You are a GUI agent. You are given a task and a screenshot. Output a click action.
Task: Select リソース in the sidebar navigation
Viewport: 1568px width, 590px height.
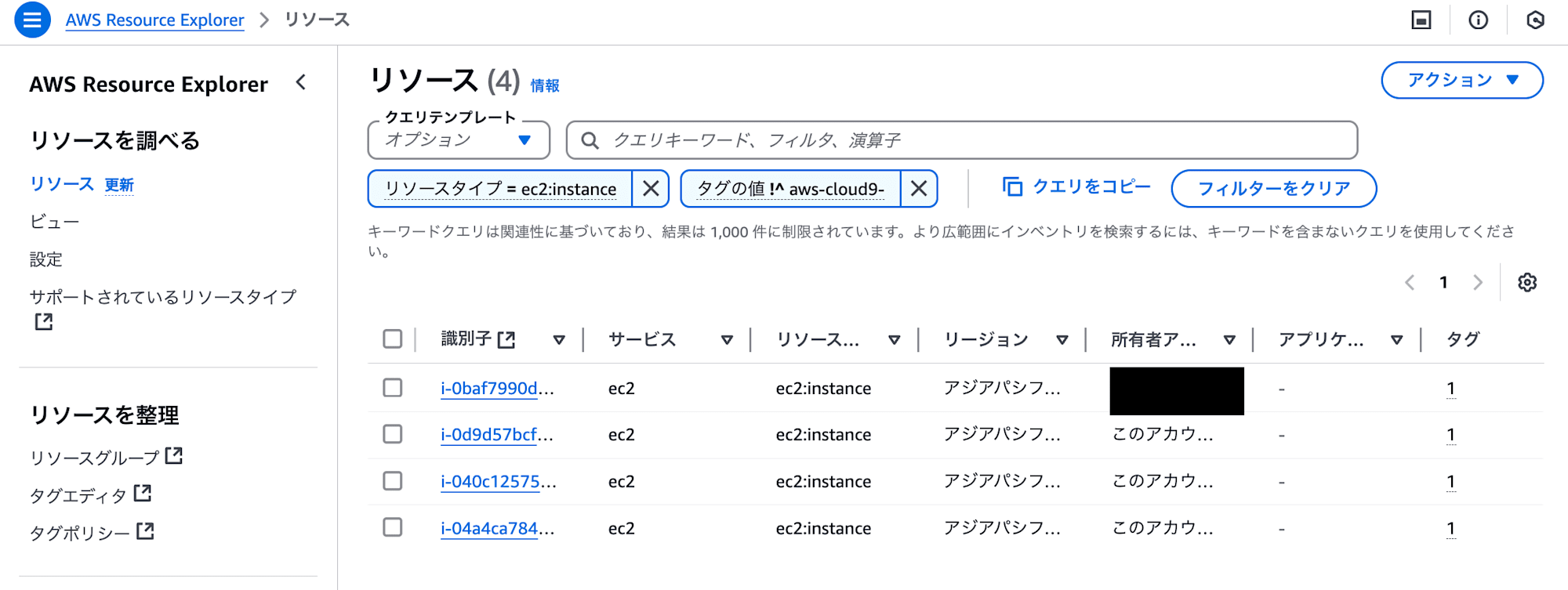[62, 184]
